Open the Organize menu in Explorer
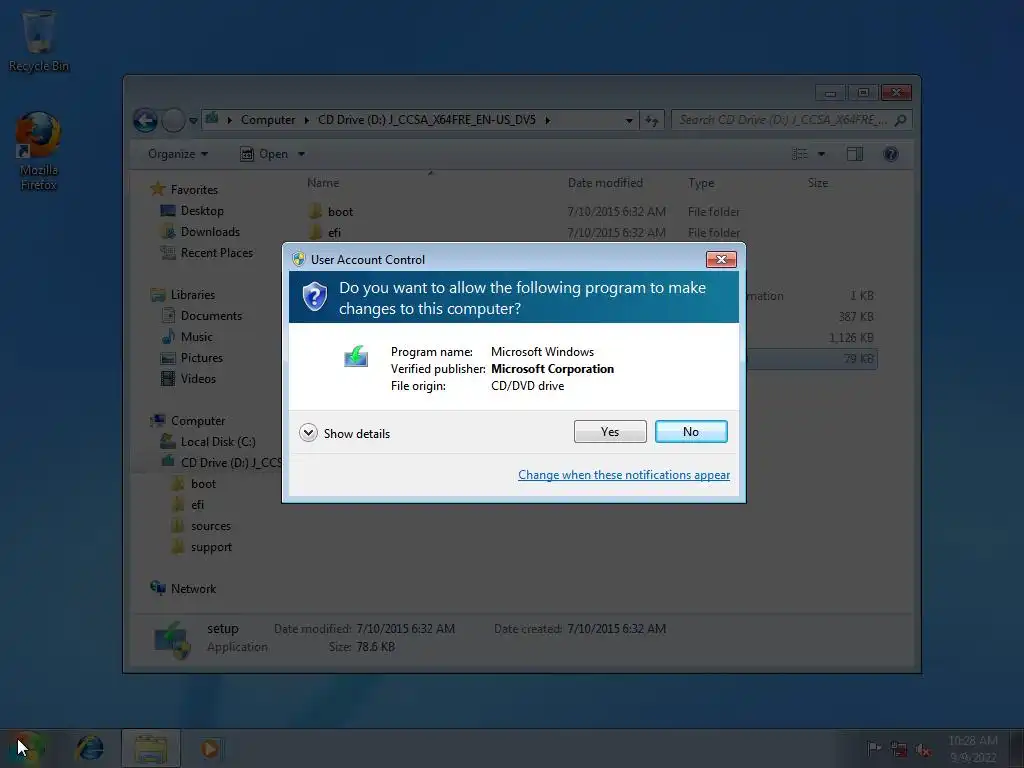The height and width of the screenshot is (768, 1024). (x=178, y=154)
